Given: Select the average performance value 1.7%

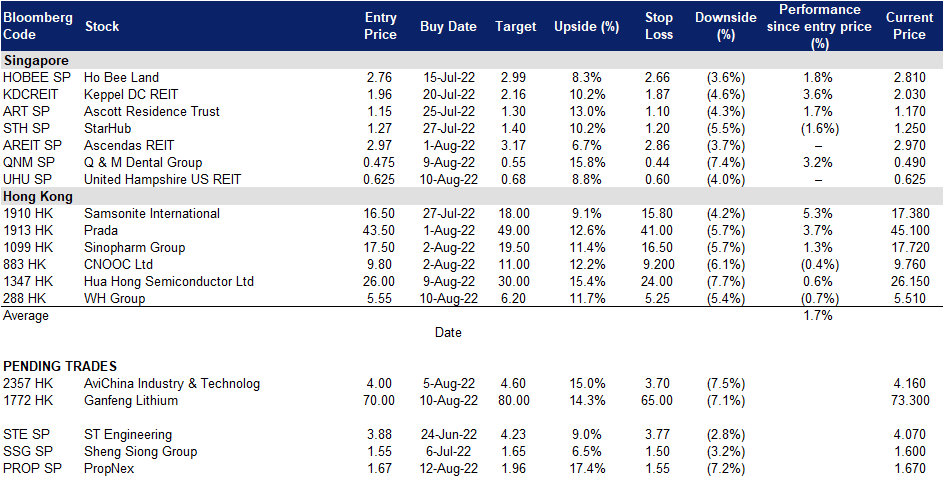Looking at the screenshot, I should (x=818, y=315).
